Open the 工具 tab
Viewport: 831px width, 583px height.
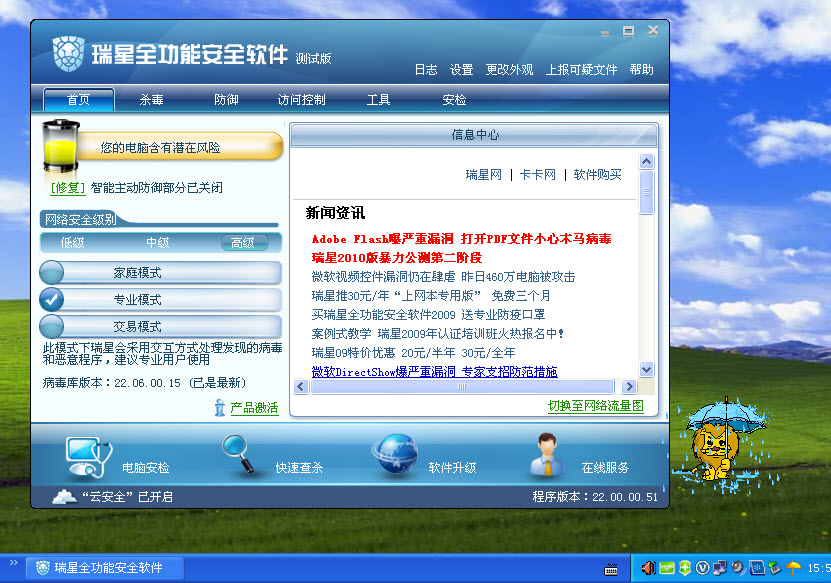pyautogui.click(x=378, y=100)
